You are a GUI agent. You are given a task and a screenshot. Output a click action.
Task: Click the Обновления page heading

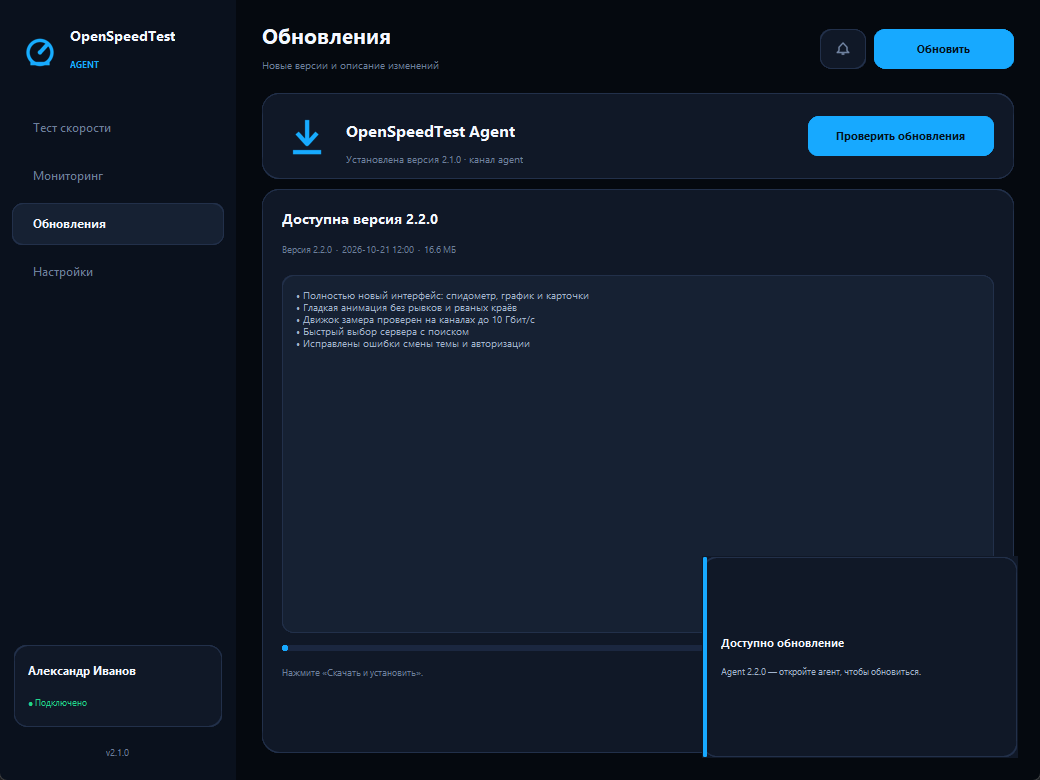326,36
